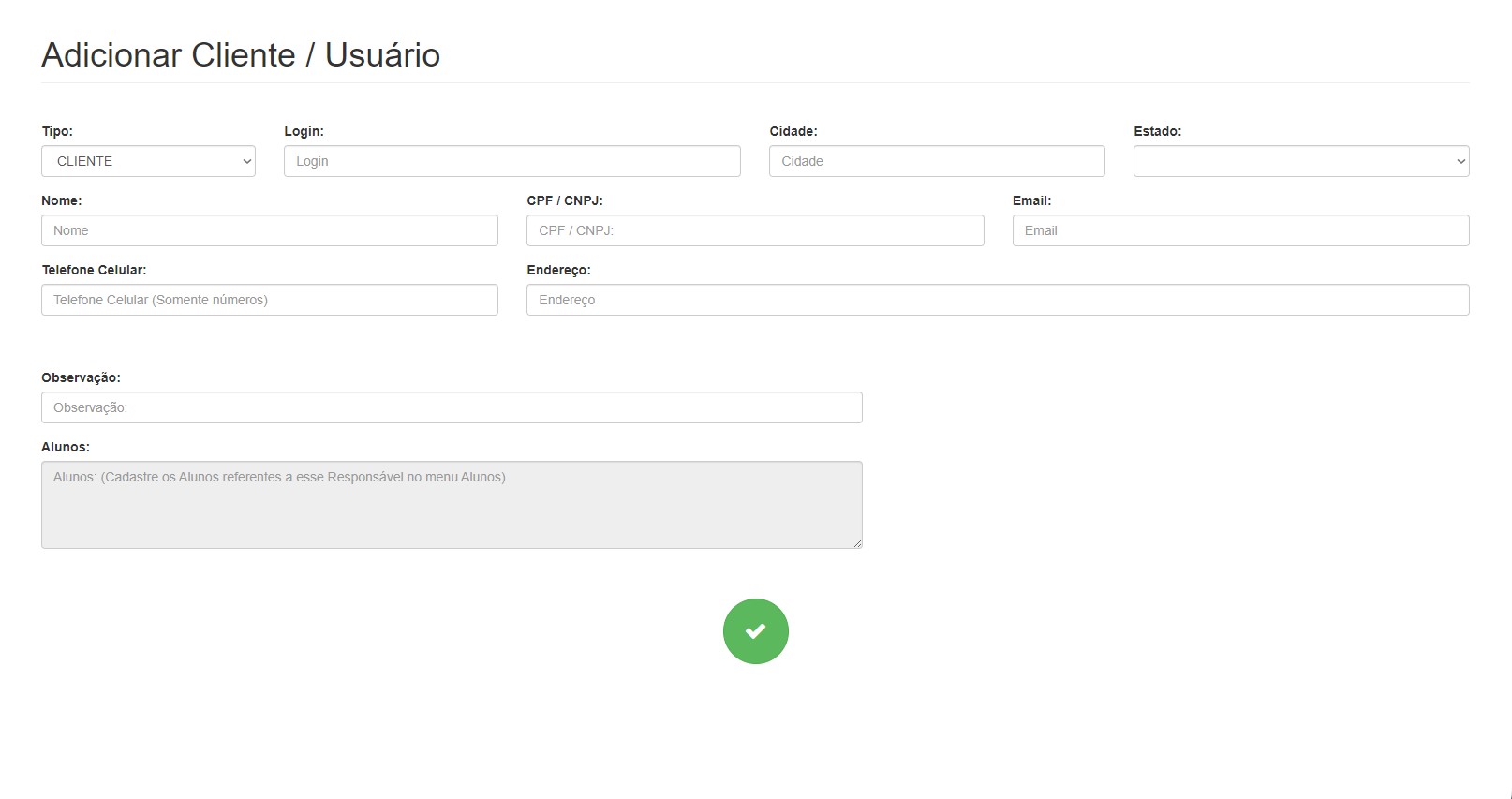Viewport: 1512px width, 799px height.
Task: Select the Nome text field
Action: coord(270,230)
